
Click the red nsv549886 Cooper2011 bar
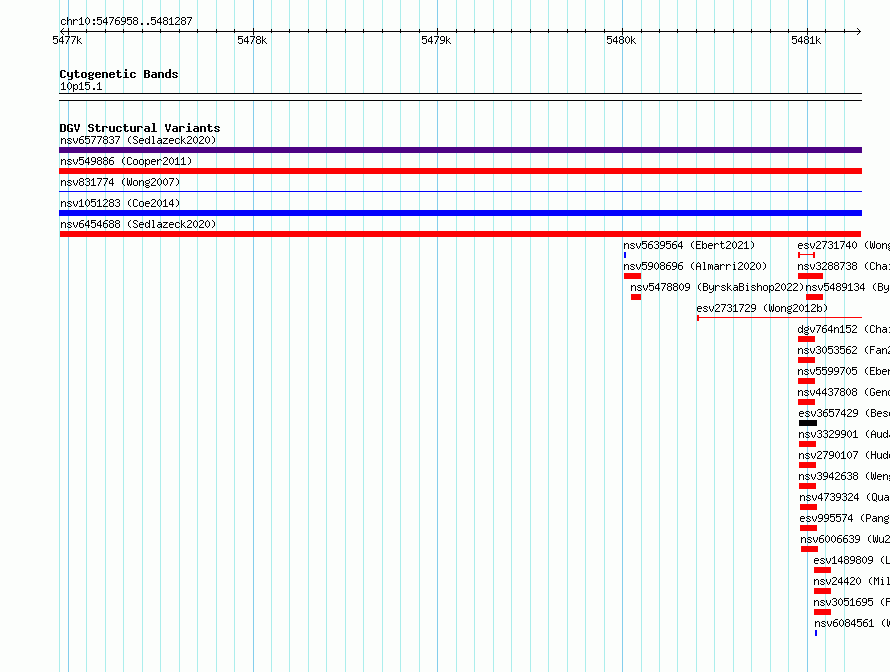click(460, 171)
